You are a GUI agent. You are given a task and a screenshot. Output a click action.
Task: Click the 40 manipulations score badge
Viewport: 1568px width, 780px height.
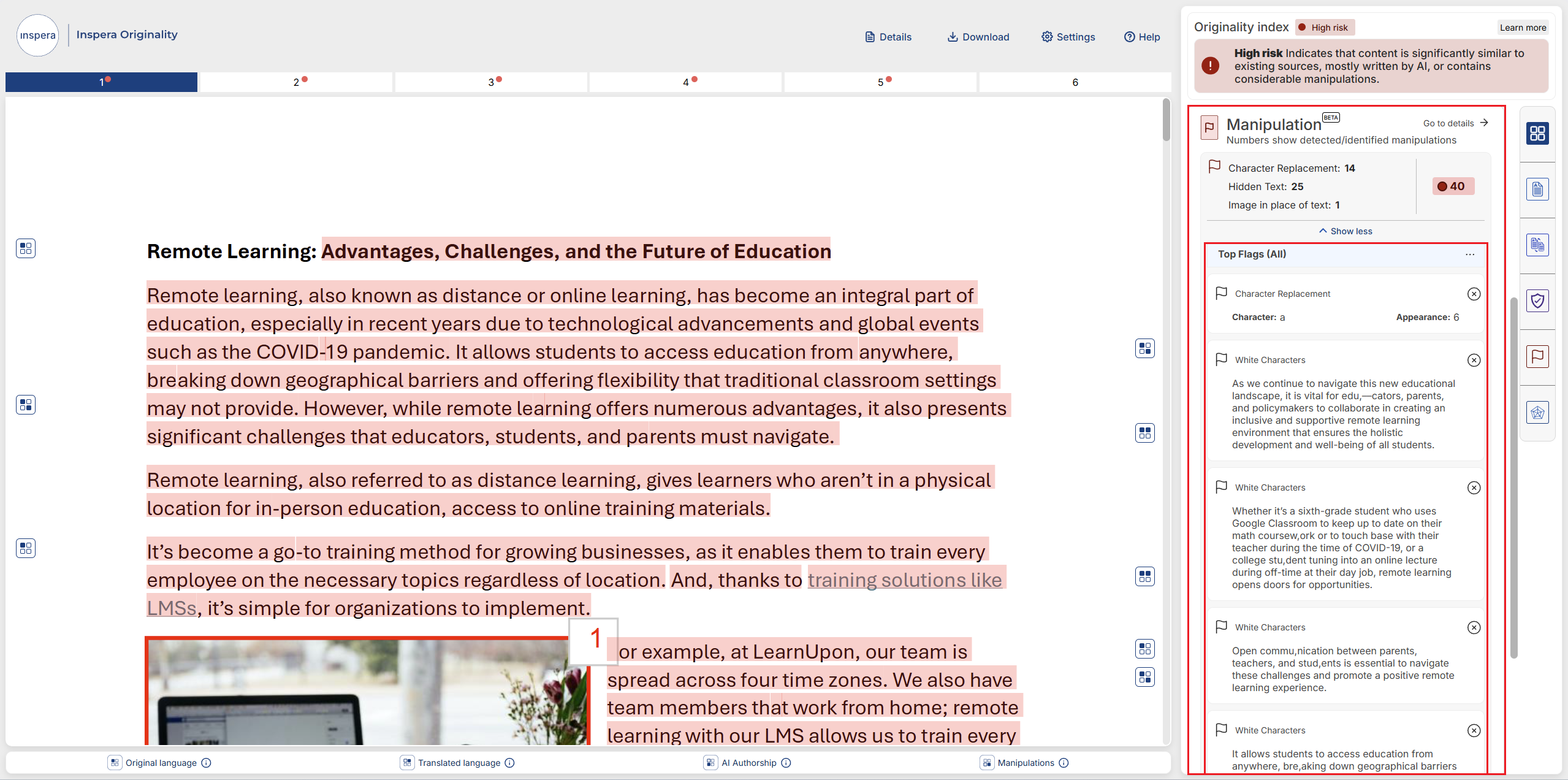pos(1453,186)
